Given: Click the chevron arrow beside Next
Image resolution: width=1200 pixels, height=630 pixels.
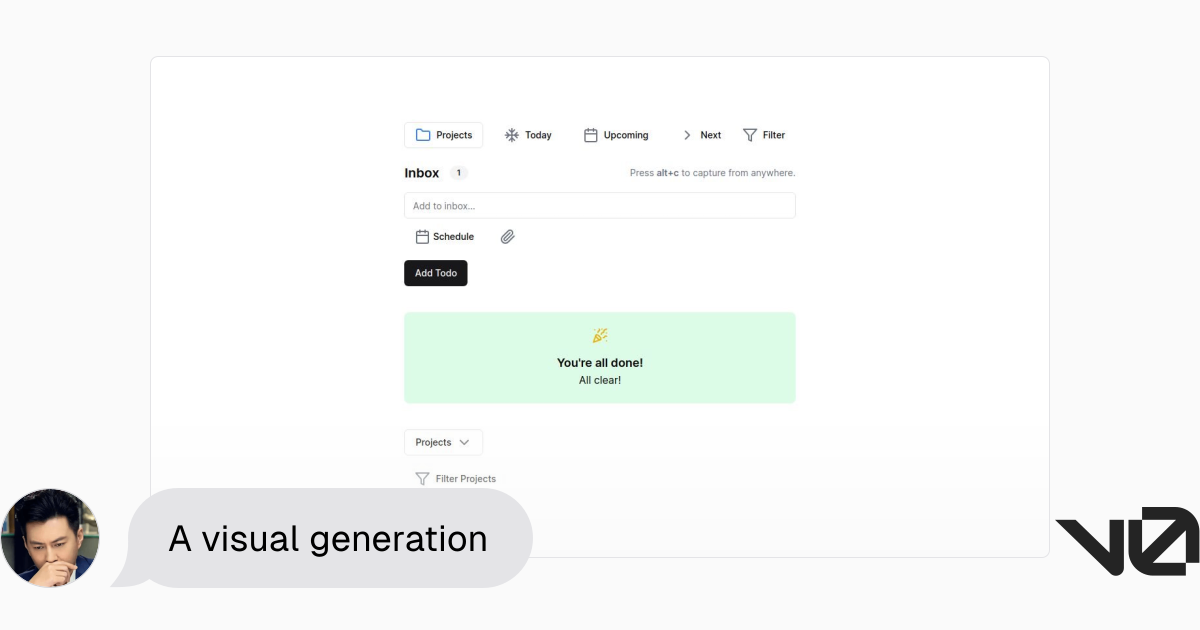Looking at the screenshot, I should [687, 135].
